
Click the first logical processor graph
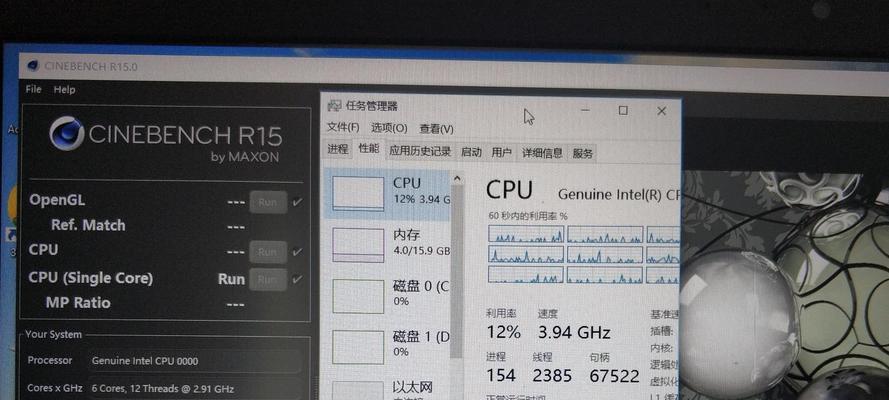click(526, 234)
